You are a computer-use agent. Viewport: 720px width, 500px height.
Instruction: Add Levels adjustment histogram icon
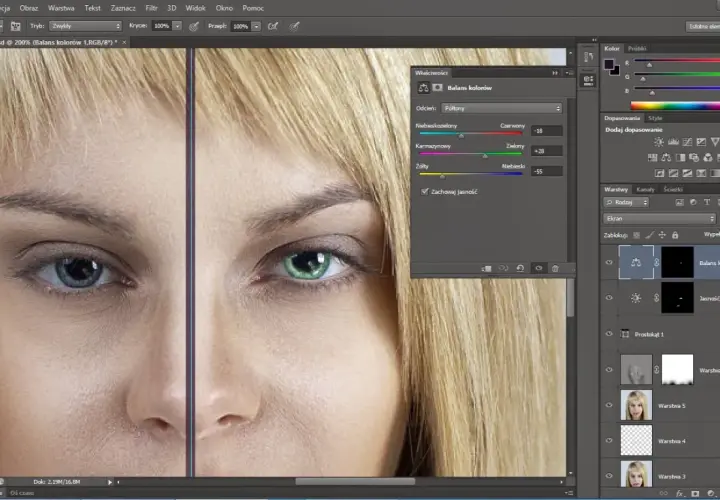pos(673,142)
